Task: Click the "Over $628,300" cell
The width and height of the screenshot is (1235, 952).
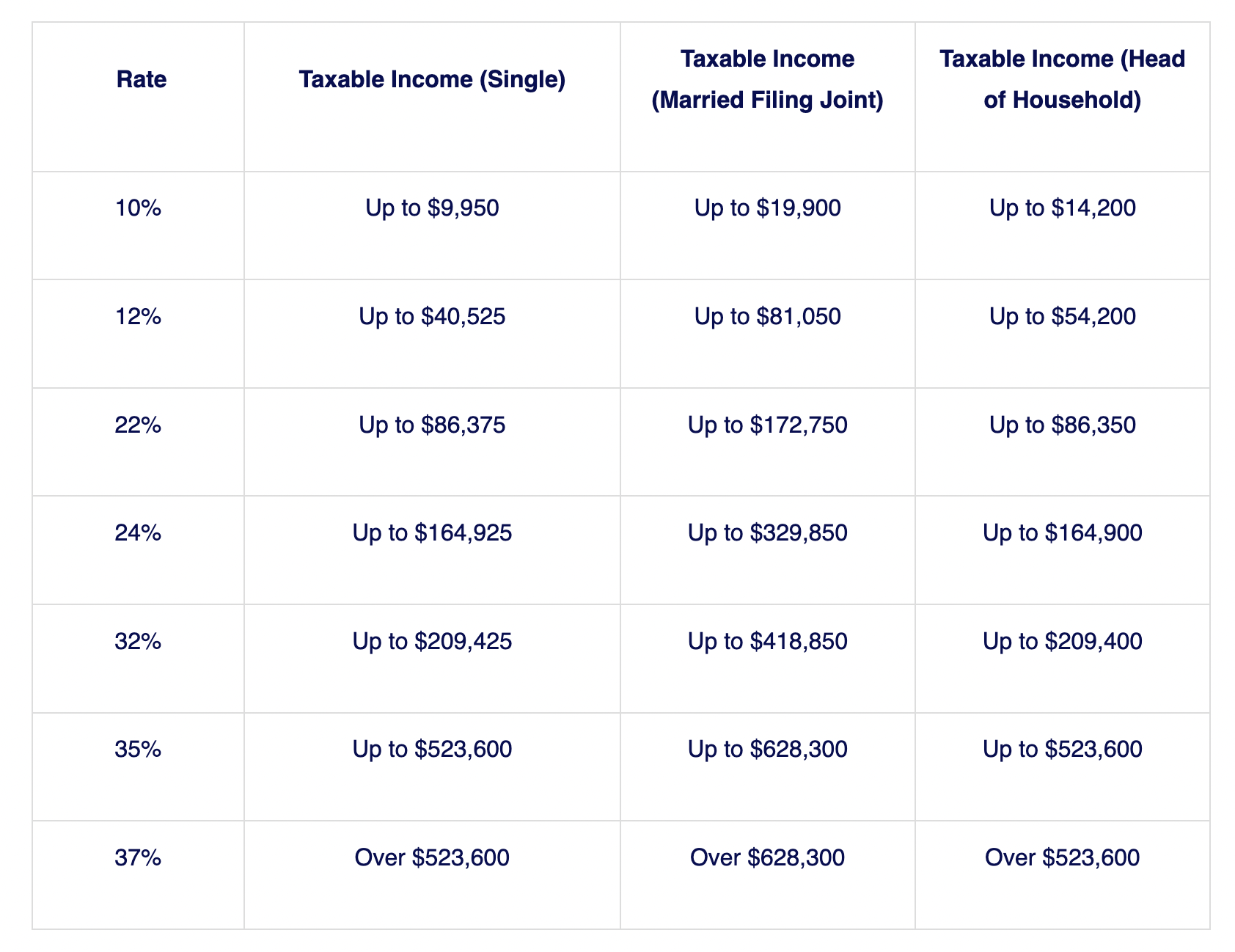Action: point(767,857)
